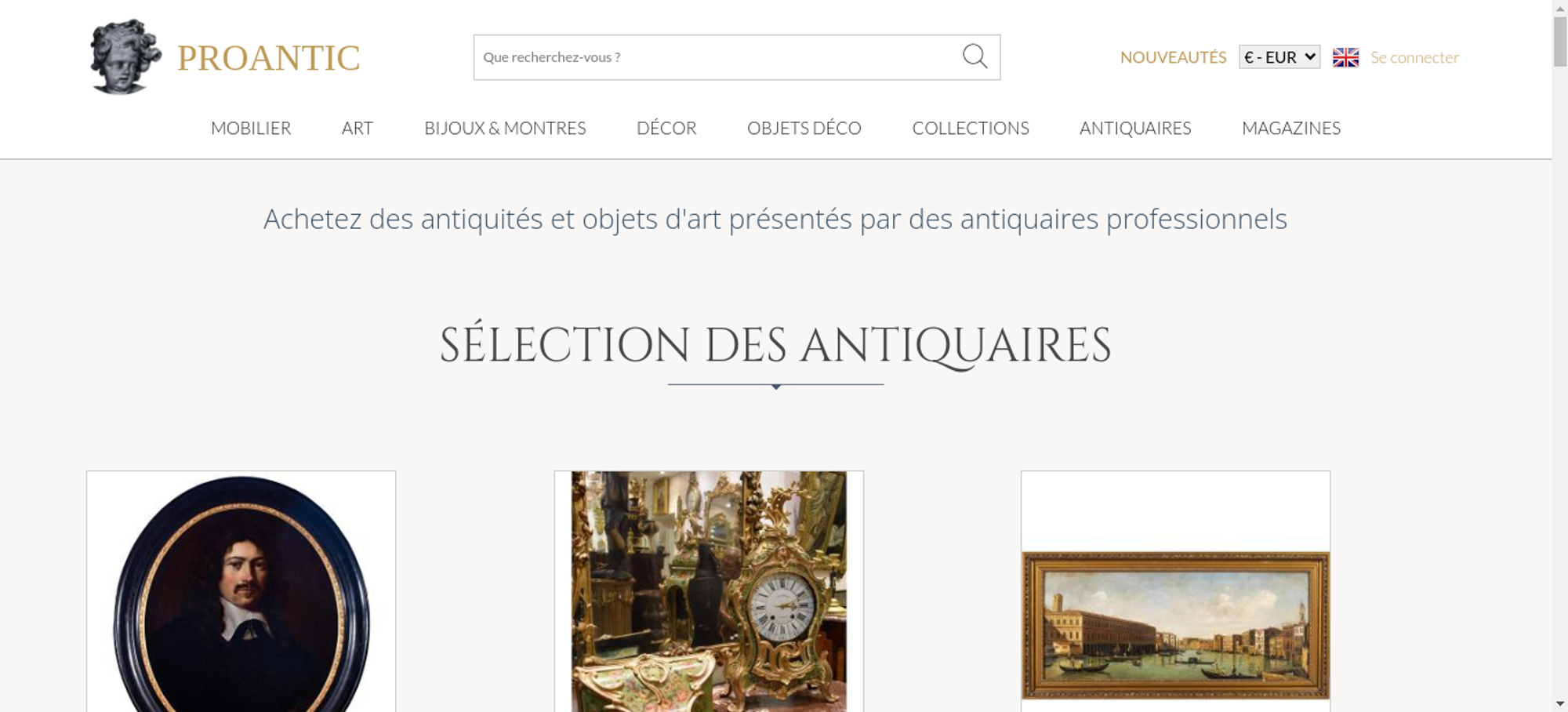The height and width of the screenshot is (712, 1568).
Task: Open the MOBILIER menu
Action: pos(251,128)
